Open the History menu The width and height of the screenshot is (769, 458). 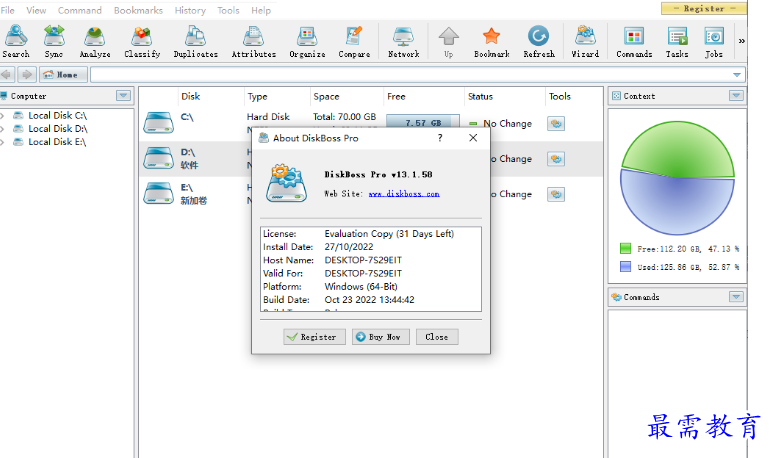(x=190, y=10)
